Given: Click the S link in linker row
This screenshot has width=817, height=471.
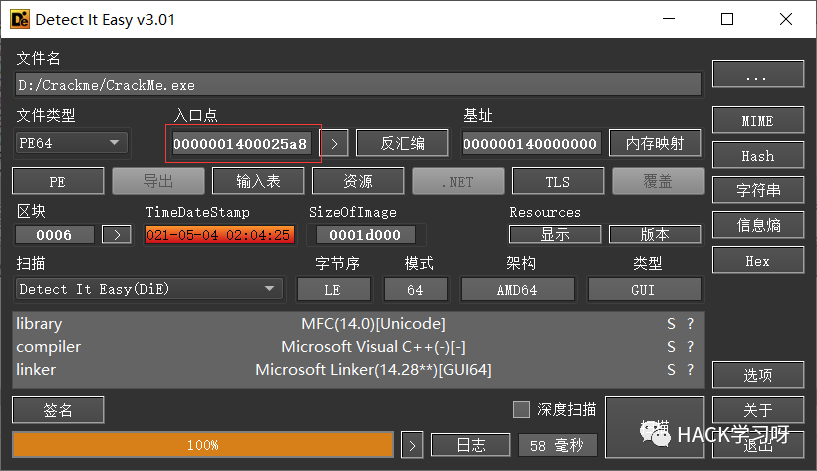Looking at the screenshot, I should pyautogui.click(x=671, y=369).
